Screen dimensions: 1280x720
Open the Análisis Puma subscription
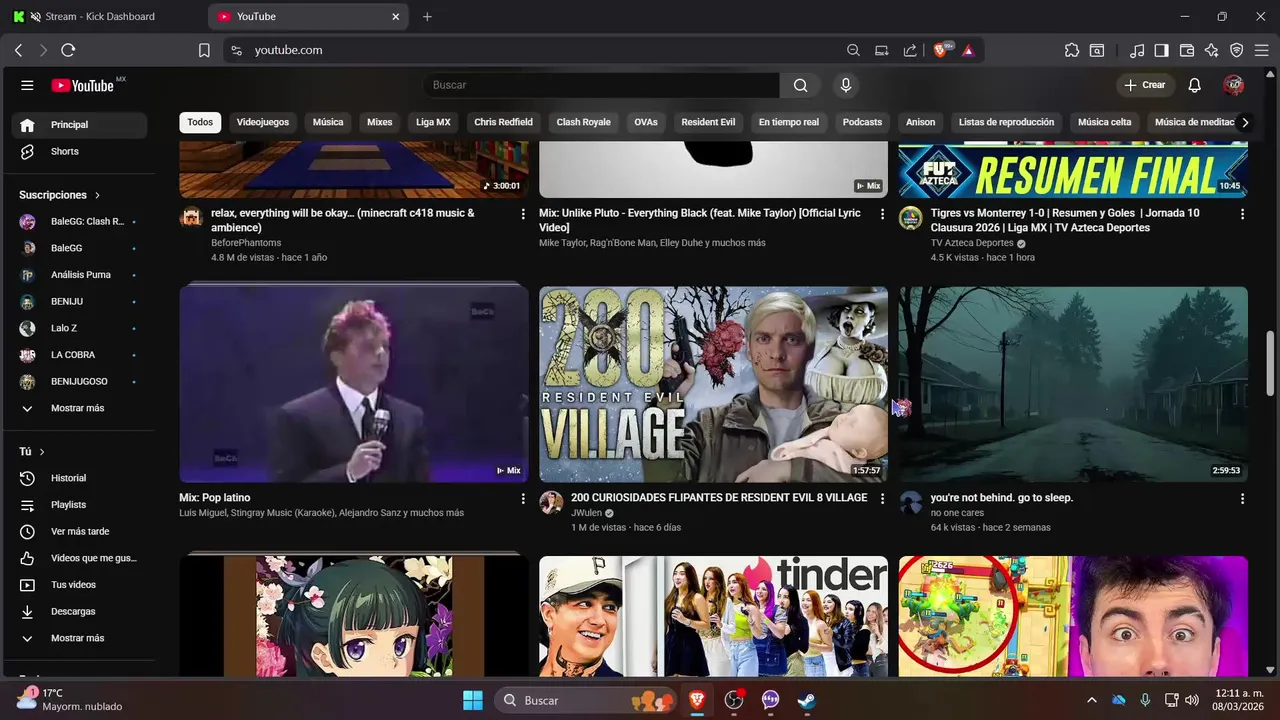[x=79, y=275]
